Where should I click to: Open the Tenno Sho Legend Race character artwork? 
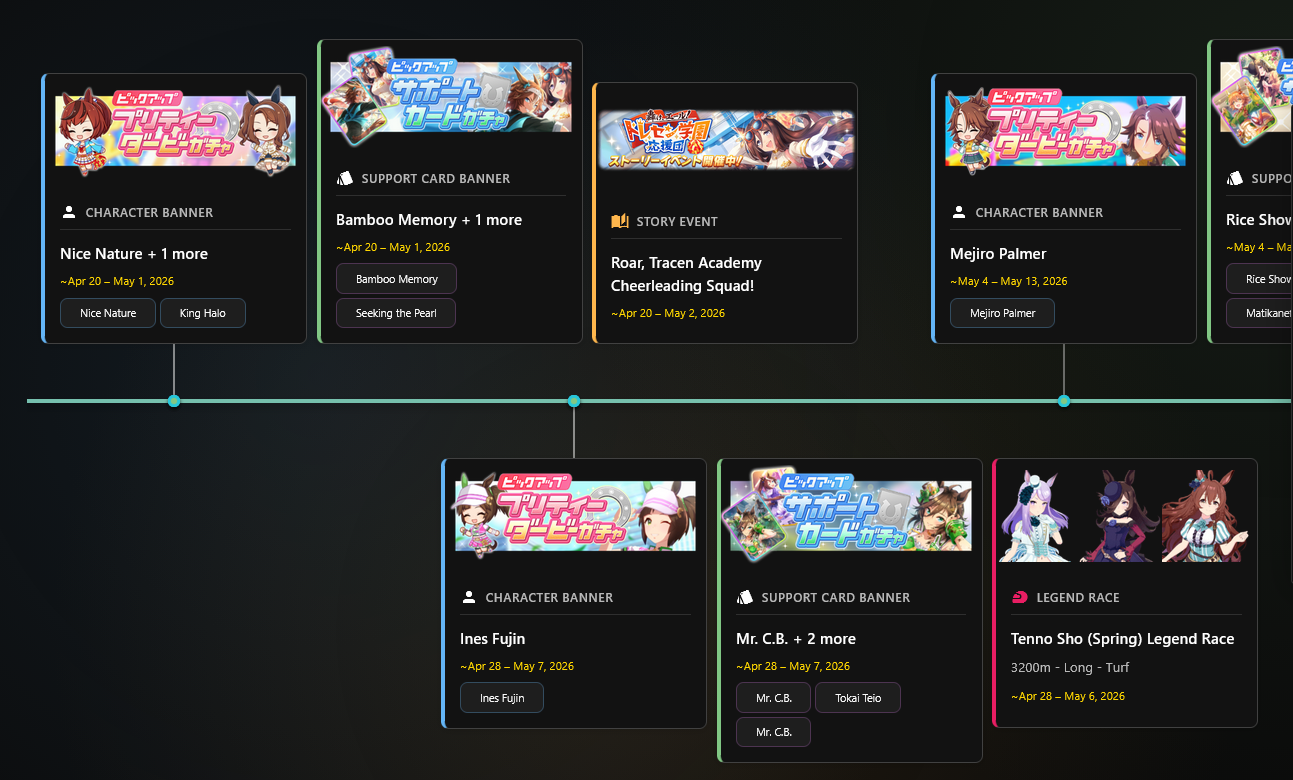click(1125, 514)
